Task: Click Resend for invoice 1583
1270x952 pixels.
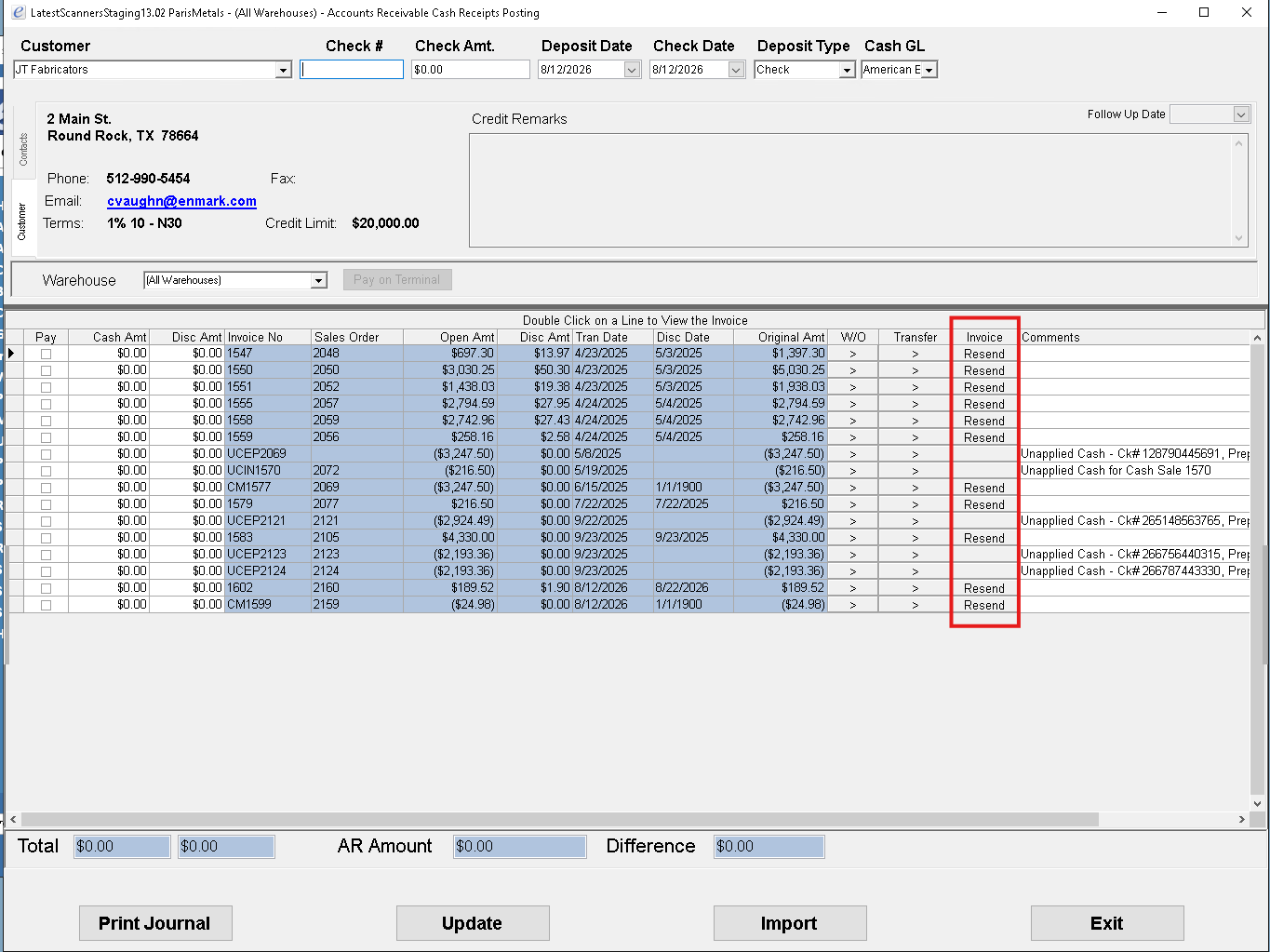Action: pyautogui.click(x=984, y=538)
